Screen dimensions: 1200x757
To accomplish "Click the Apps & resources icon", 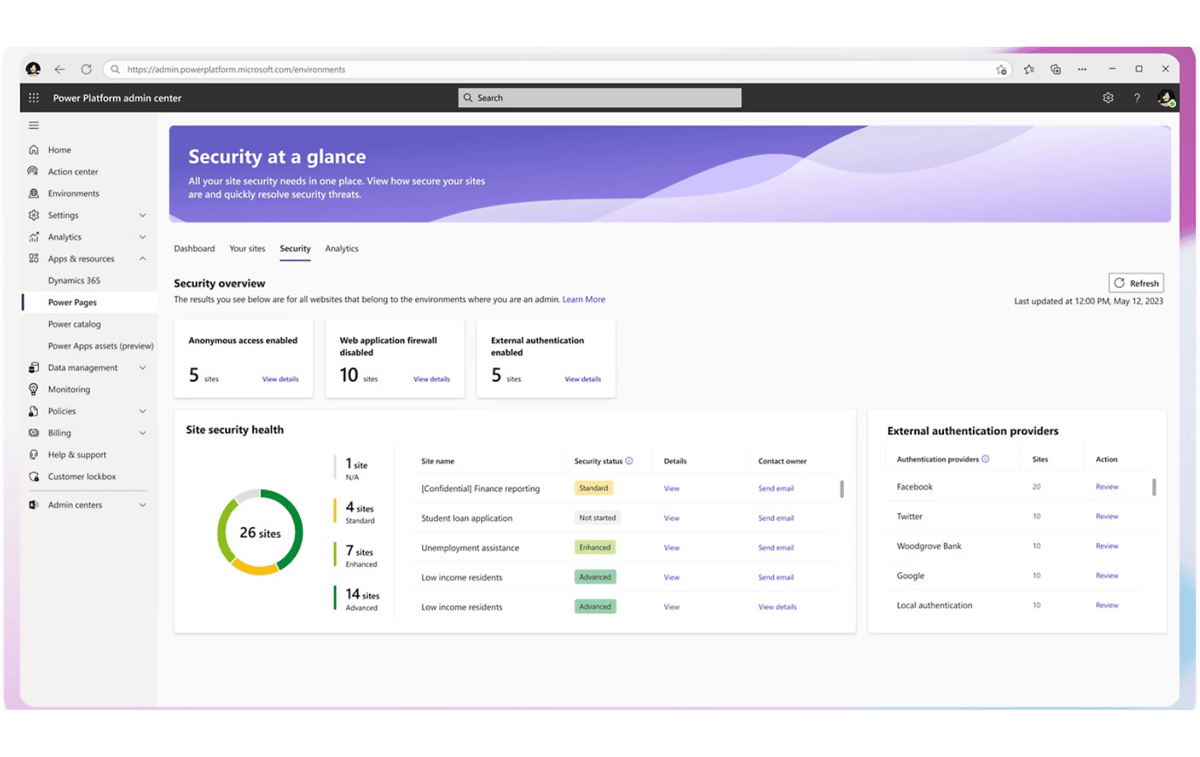I will click(x=34, y=259).
